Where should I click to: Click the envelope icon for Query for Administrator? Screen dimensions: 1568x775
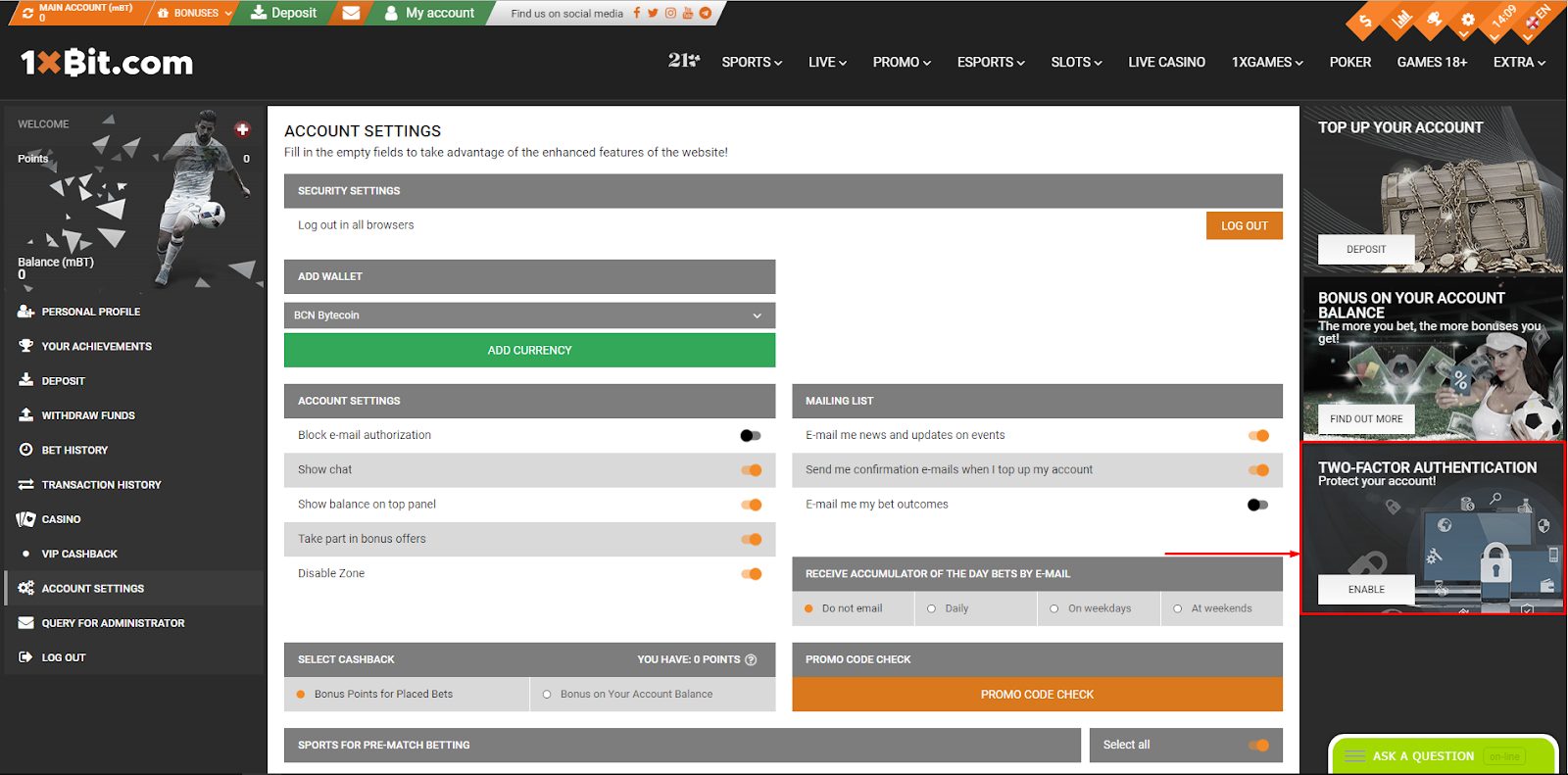coord(25,623)
